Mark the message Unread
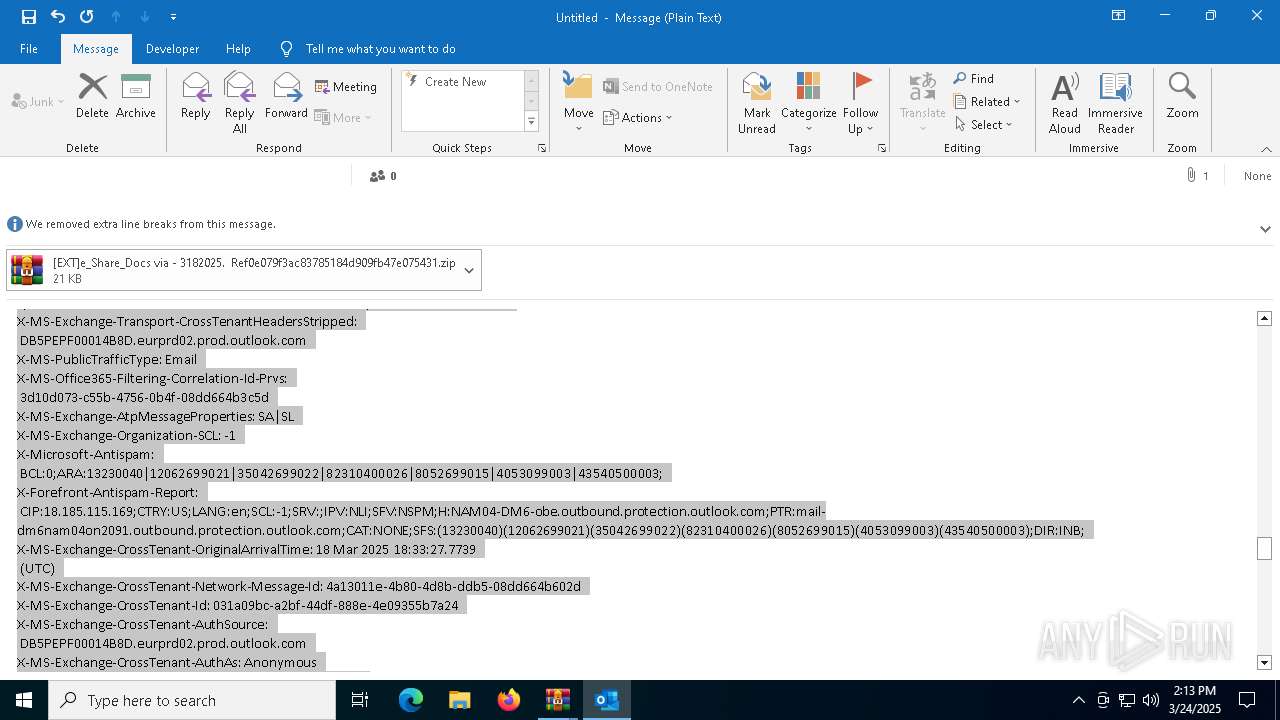 click(757, 102)
